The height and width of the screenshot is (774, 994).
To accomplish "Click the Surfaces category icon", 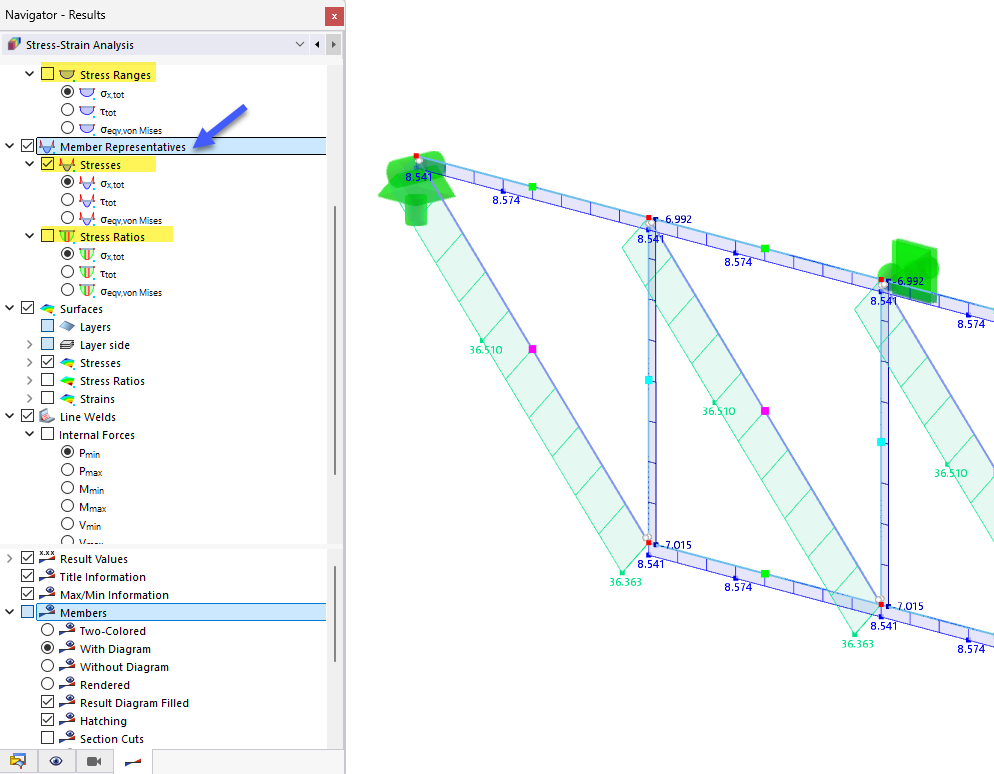I will (47, 309).
